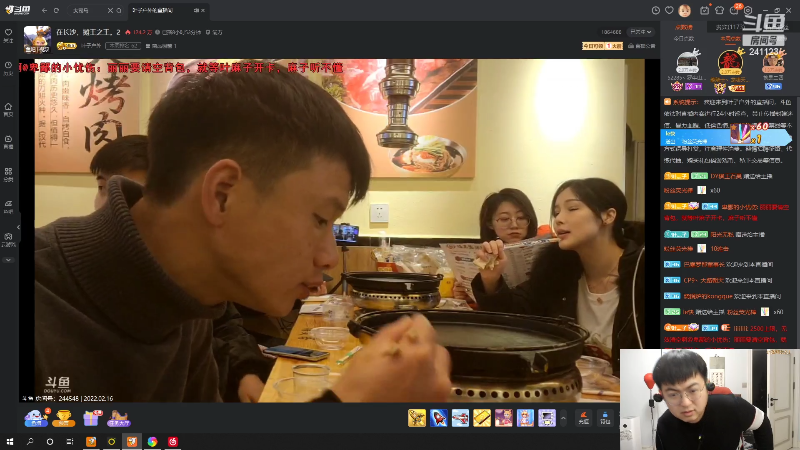Viewport: 800px width, 450px height.
Task: Open the Windows Start menu
Action: (x=10, y=441)
